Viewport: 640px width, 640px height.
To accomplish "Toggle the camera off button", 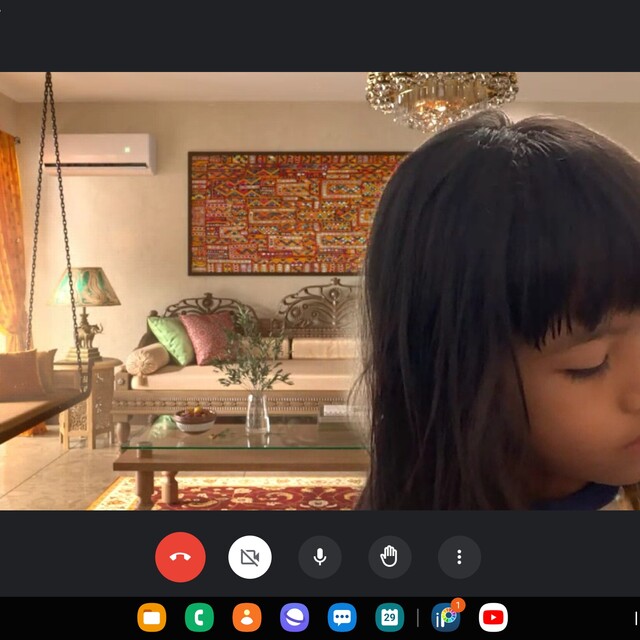I will pos(250,557).
